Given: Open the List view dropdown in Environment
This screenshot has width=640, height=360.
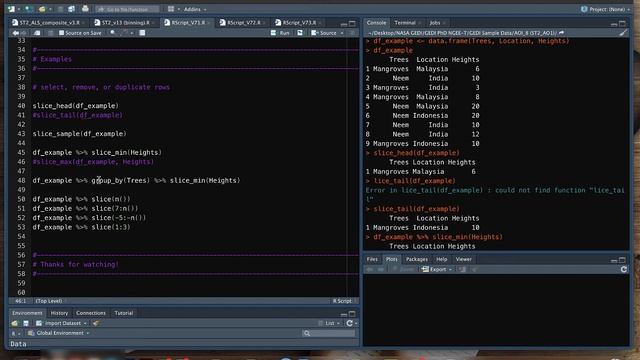Looking at the screenshot, I should pyautogui.click(x=329, y=323).
